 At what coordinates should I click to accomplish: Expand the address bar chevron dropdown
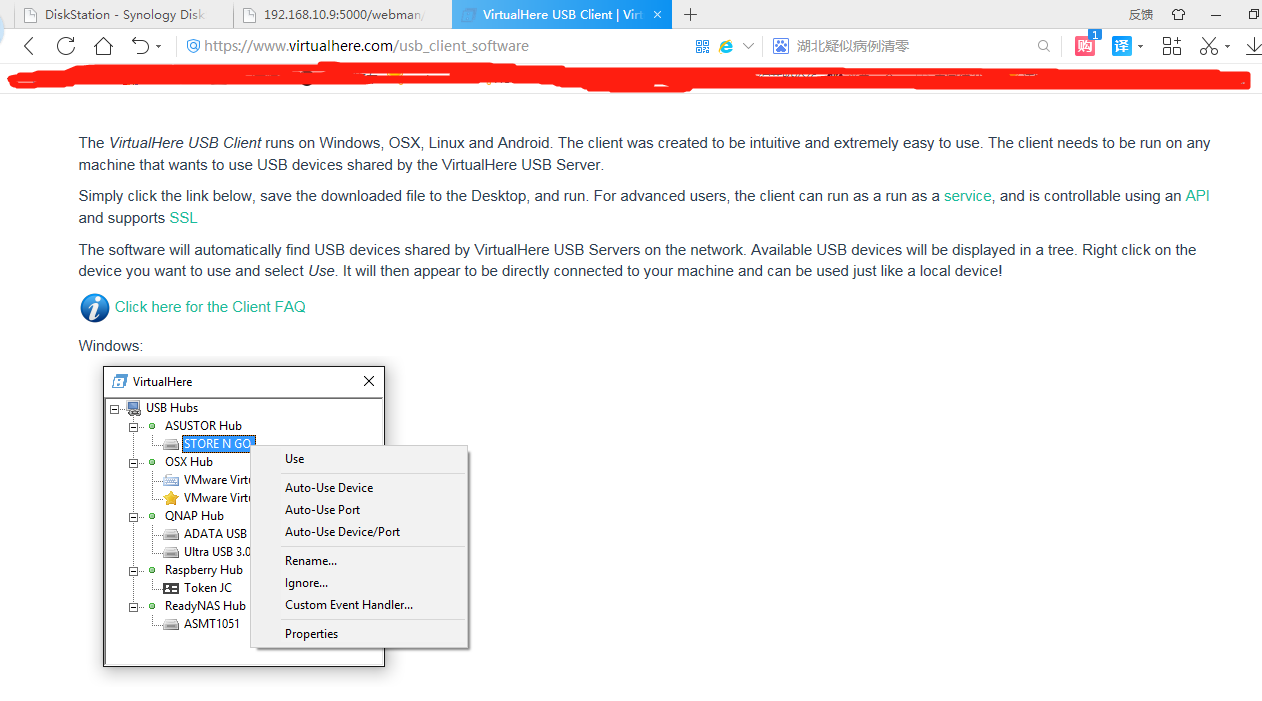tap(748, 46)
